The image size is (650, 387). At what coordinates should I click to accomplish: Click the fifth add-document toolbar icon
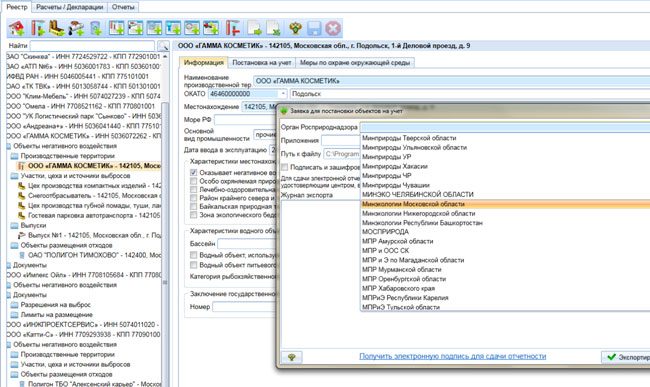click(x=192, y=28)
